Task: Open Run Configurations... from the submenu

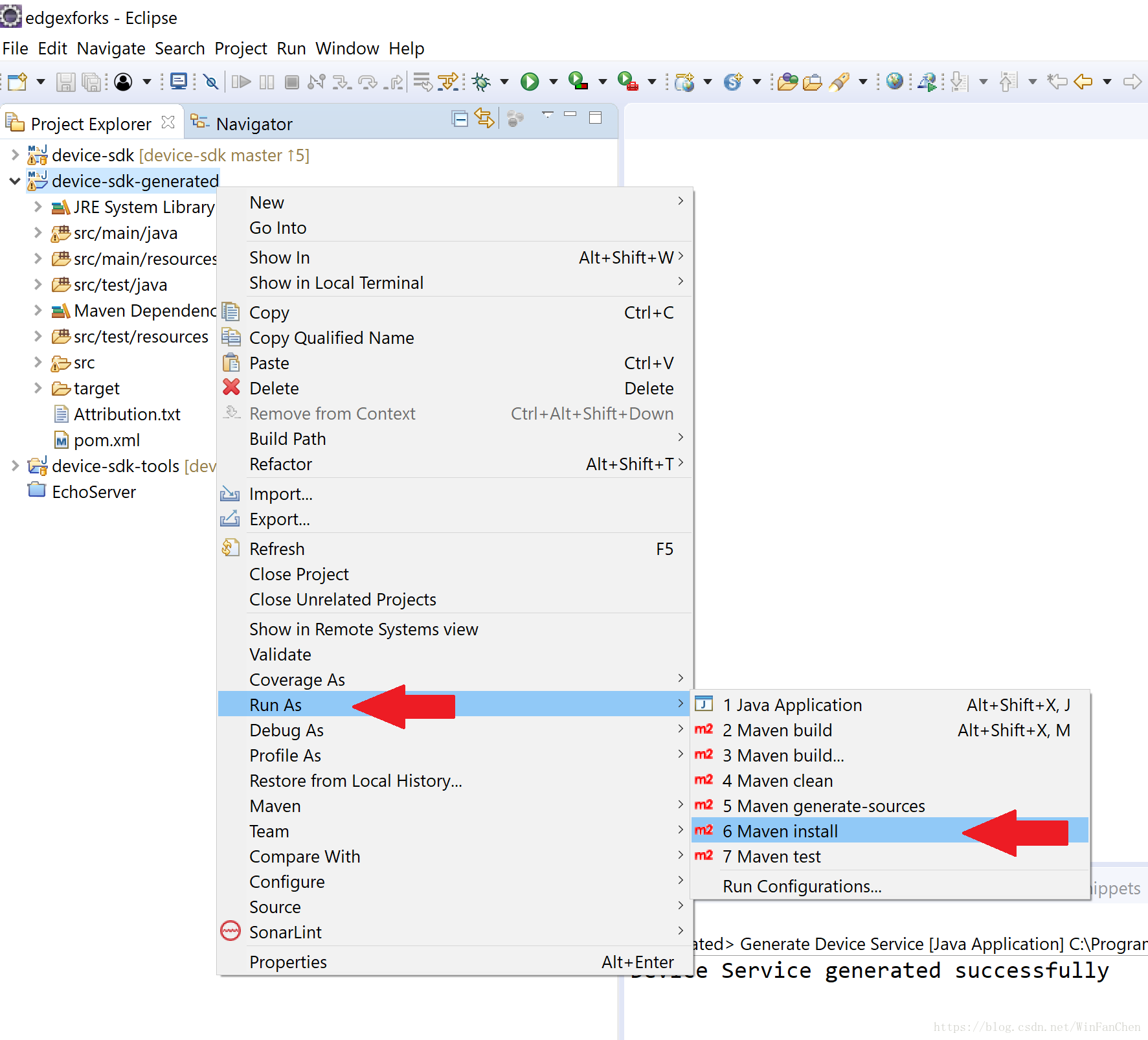Action: [x=890, y=885]
